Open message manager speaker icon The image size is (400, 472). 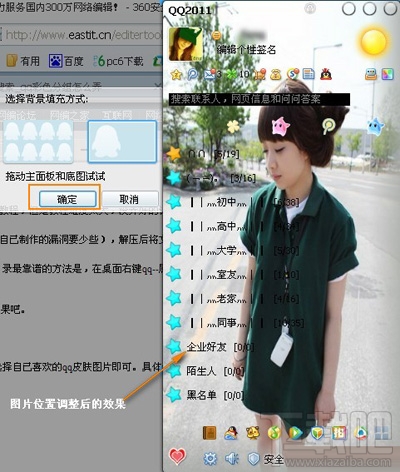[232, 459]
